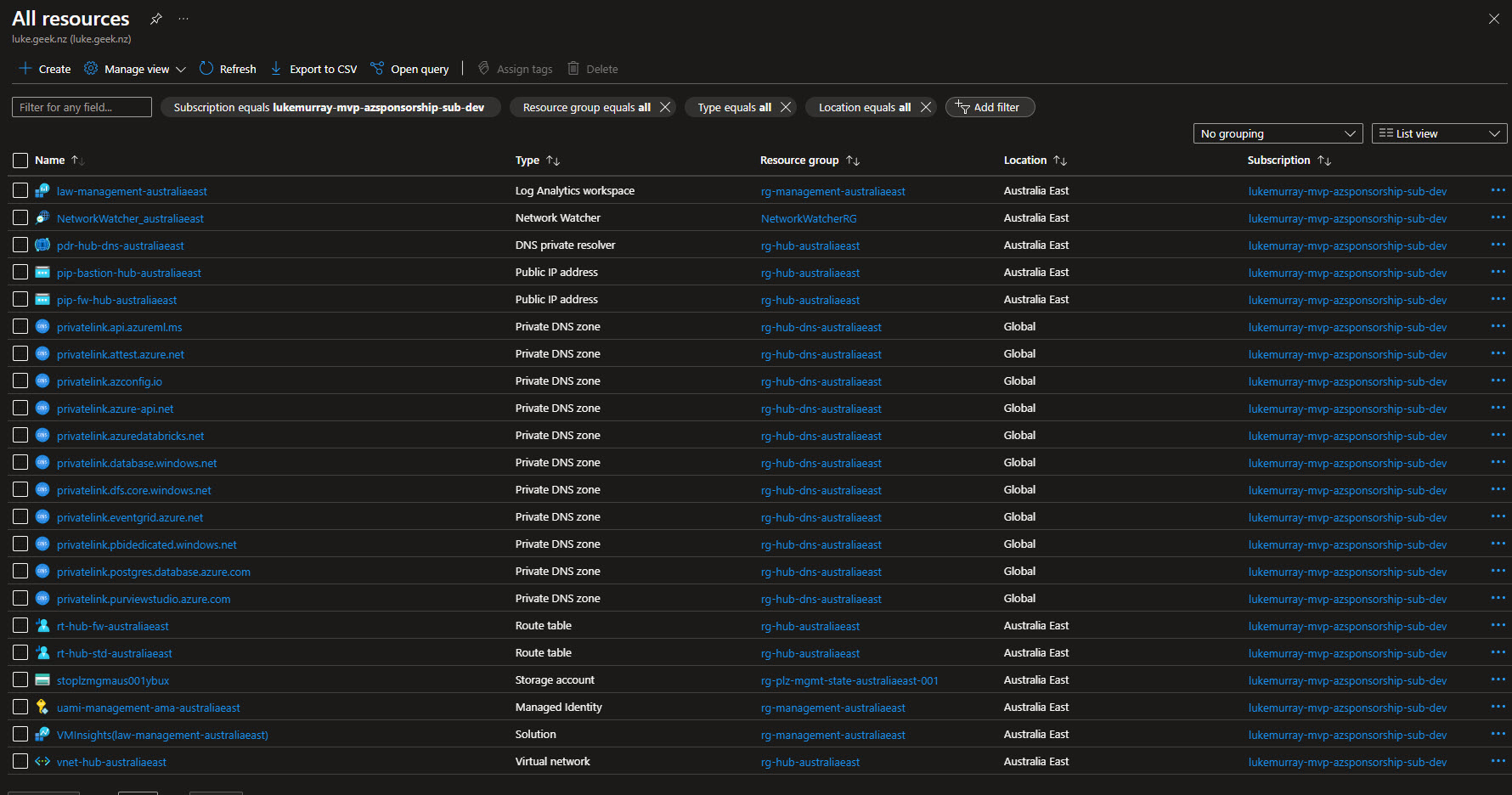Open context menu ellipsis for stoplzmgmaus001ybux row
Screen dimensions: 1512x795
(1498, 679)
